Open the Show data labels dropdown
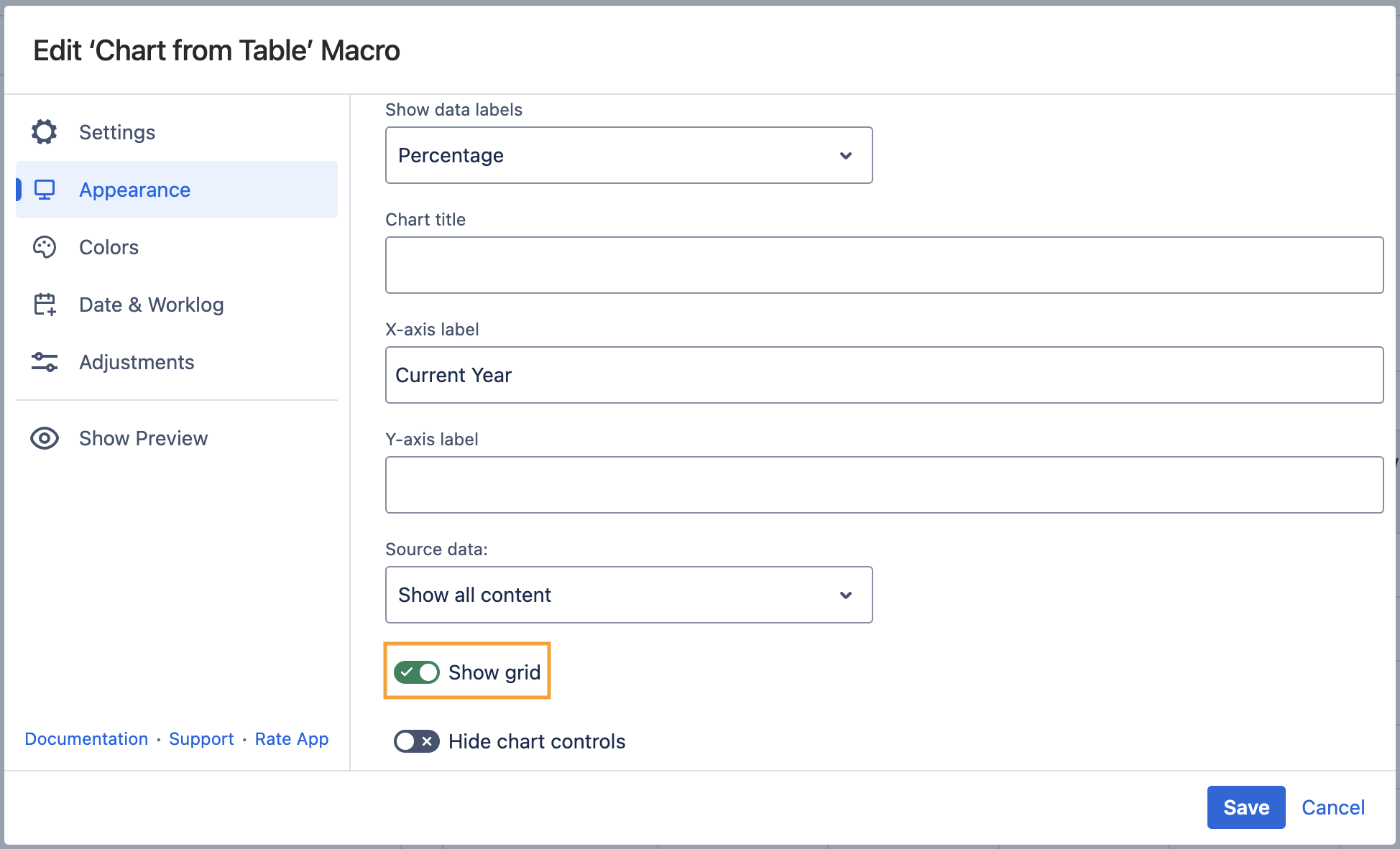This screenshot has width=1400, height=849. (628, 155)
